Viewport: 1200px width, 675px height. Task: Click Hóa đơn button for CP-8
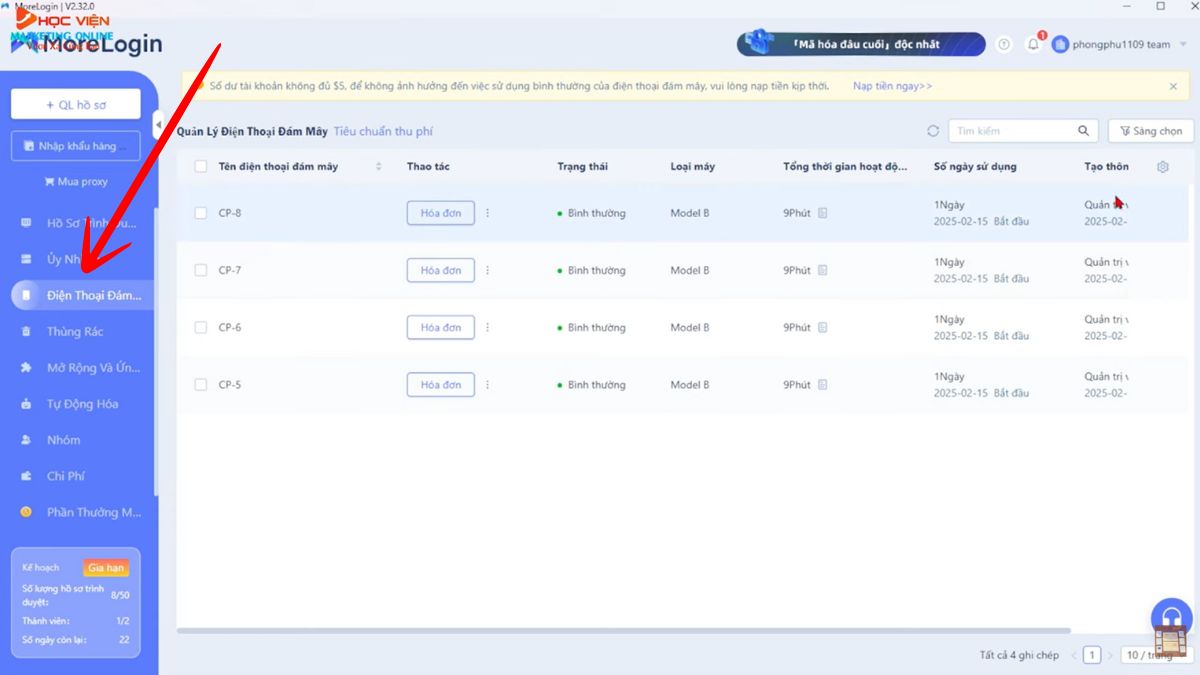coord(441,213)
